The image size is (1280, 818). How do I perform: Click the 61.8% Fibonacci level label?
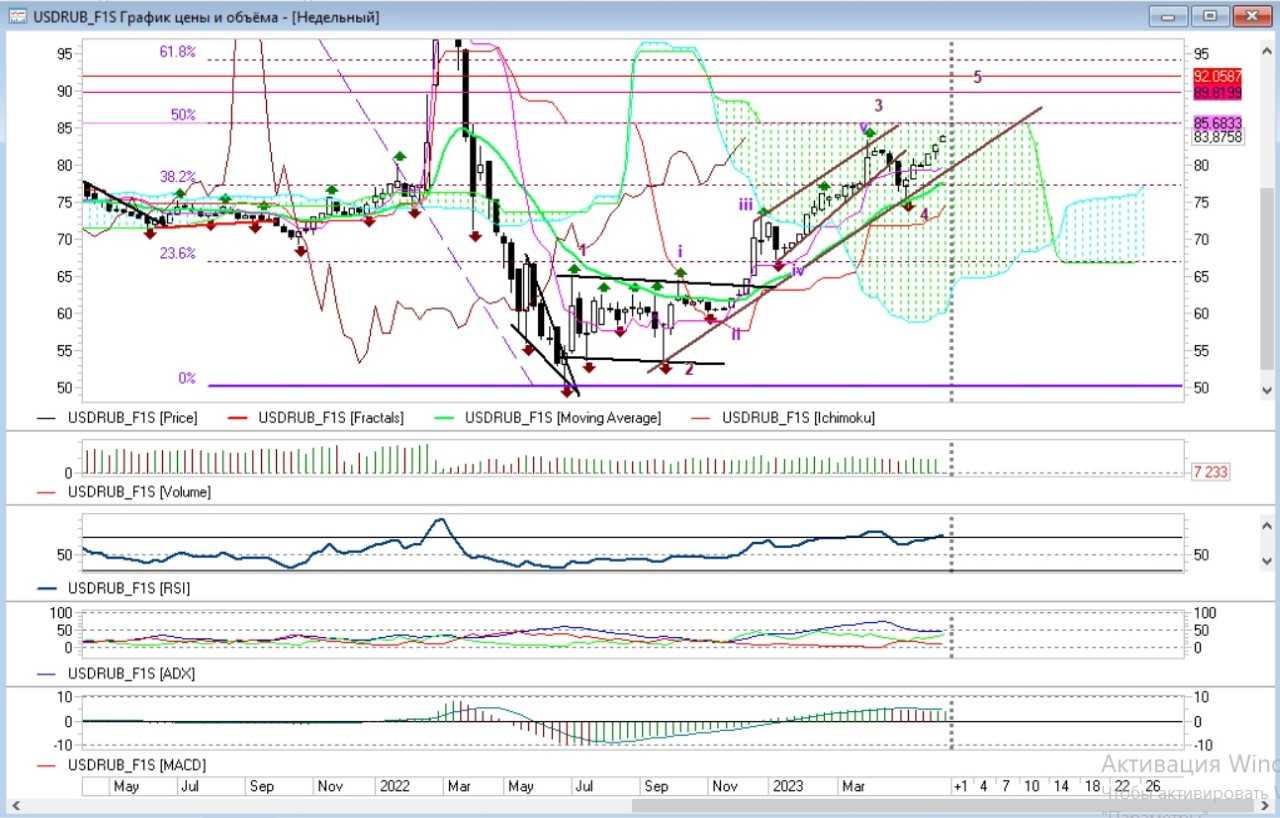[x=178, y=51]
